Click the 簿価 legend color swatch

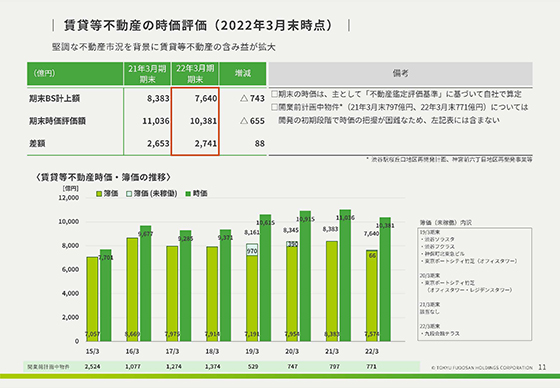(x=99, y=194)
